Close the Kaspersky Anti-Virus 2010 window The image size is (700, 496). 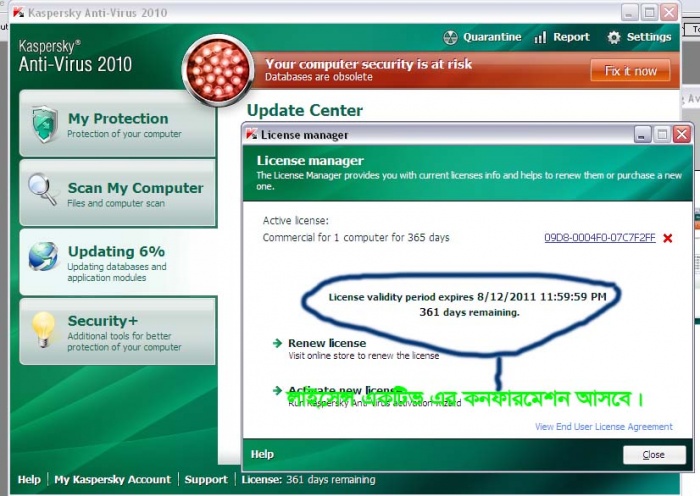(669, 12)
